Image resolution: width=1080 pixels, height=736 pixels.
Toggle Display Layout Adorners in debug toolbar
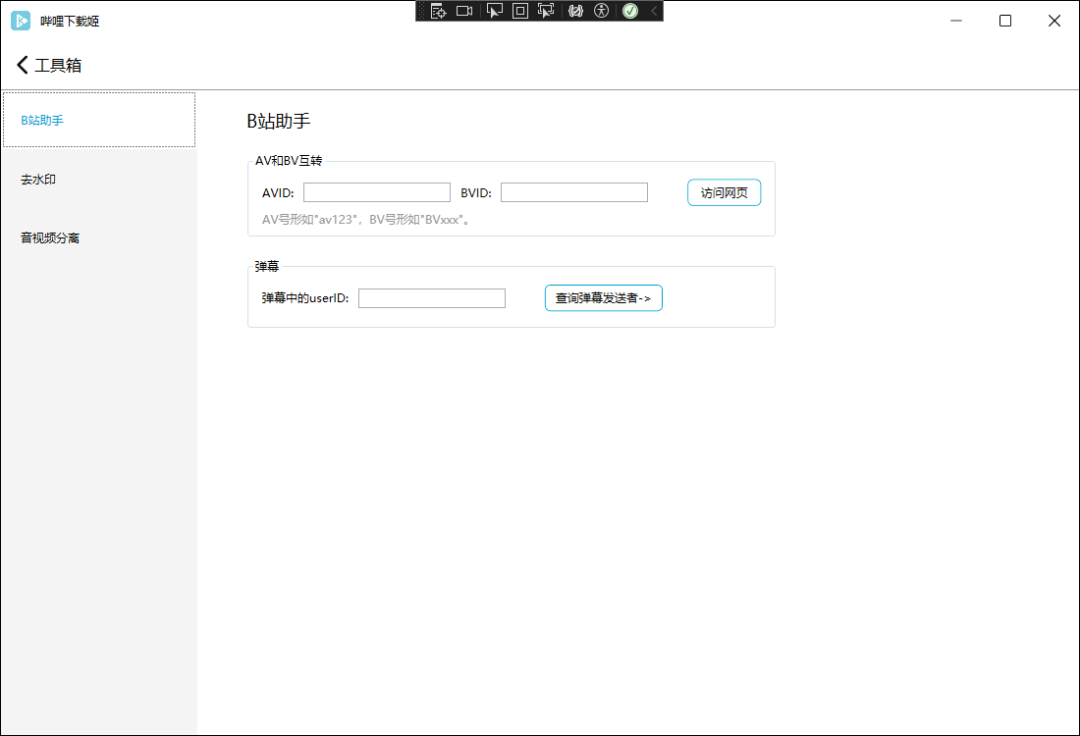pos(520,11)
